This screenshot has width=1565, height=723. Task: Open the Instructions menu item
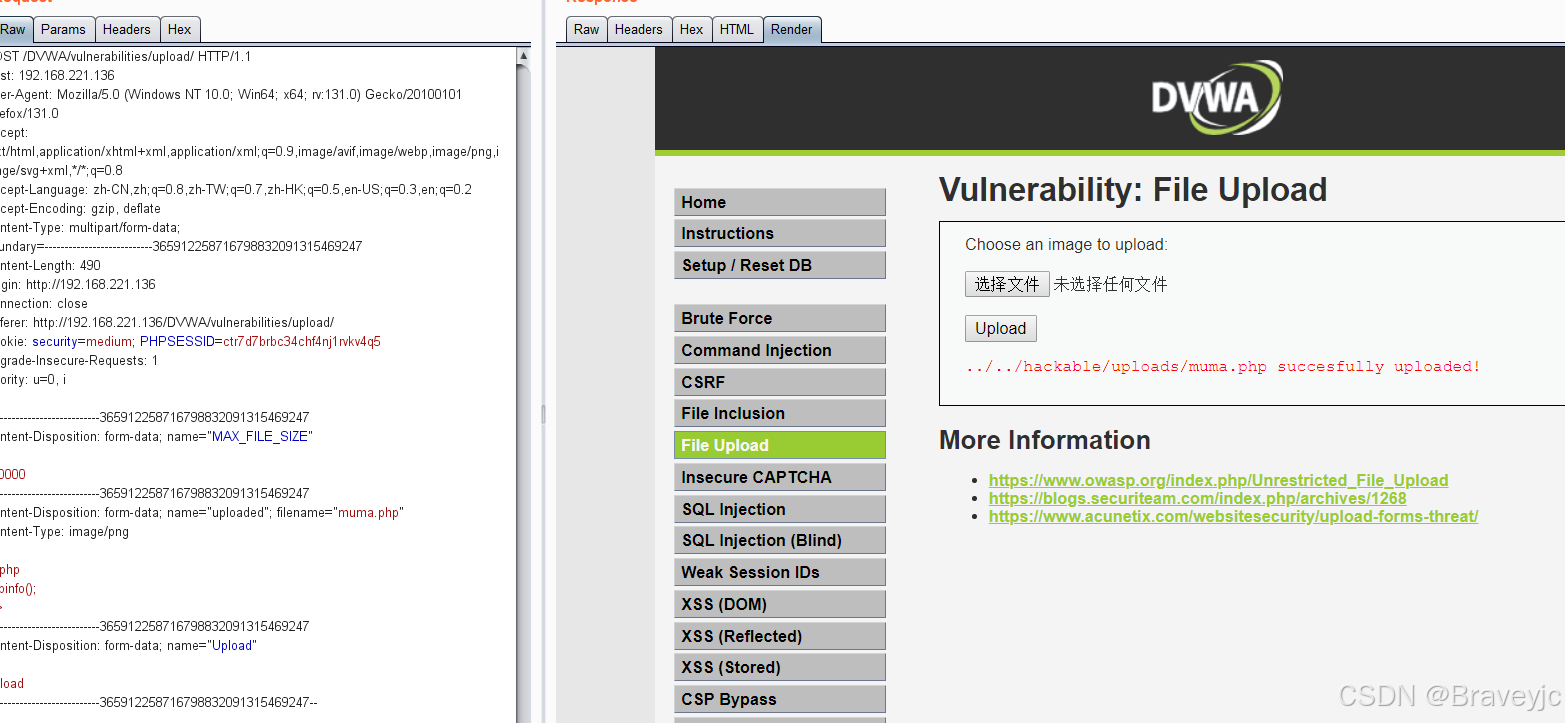pos(780,233)
